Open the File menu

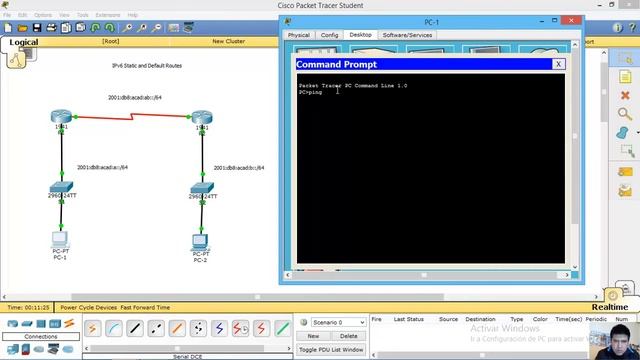pos(7,15)
